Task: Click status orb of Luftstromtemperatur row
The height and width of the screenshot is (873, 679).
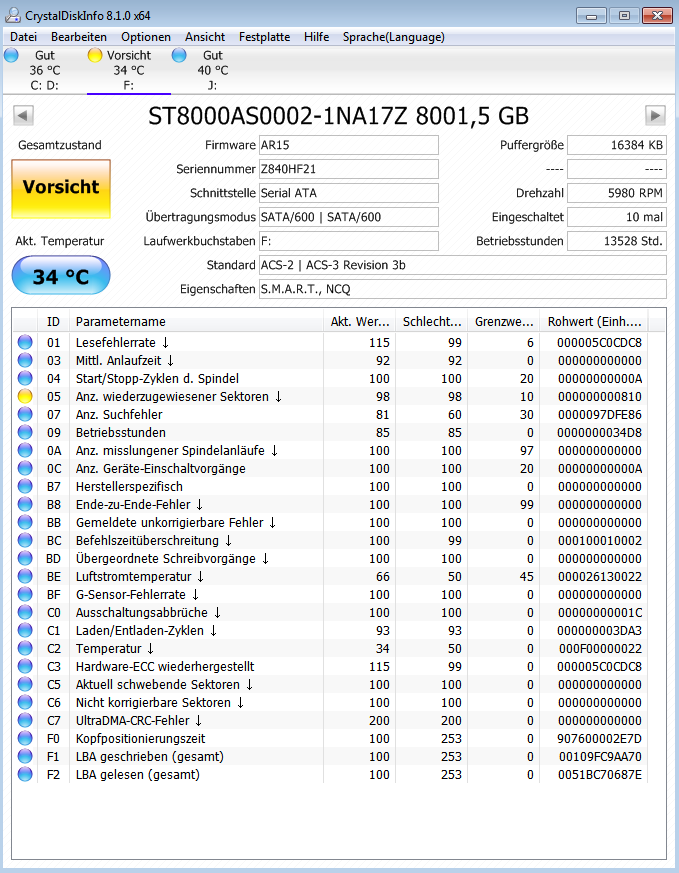Action: [25, 576]
